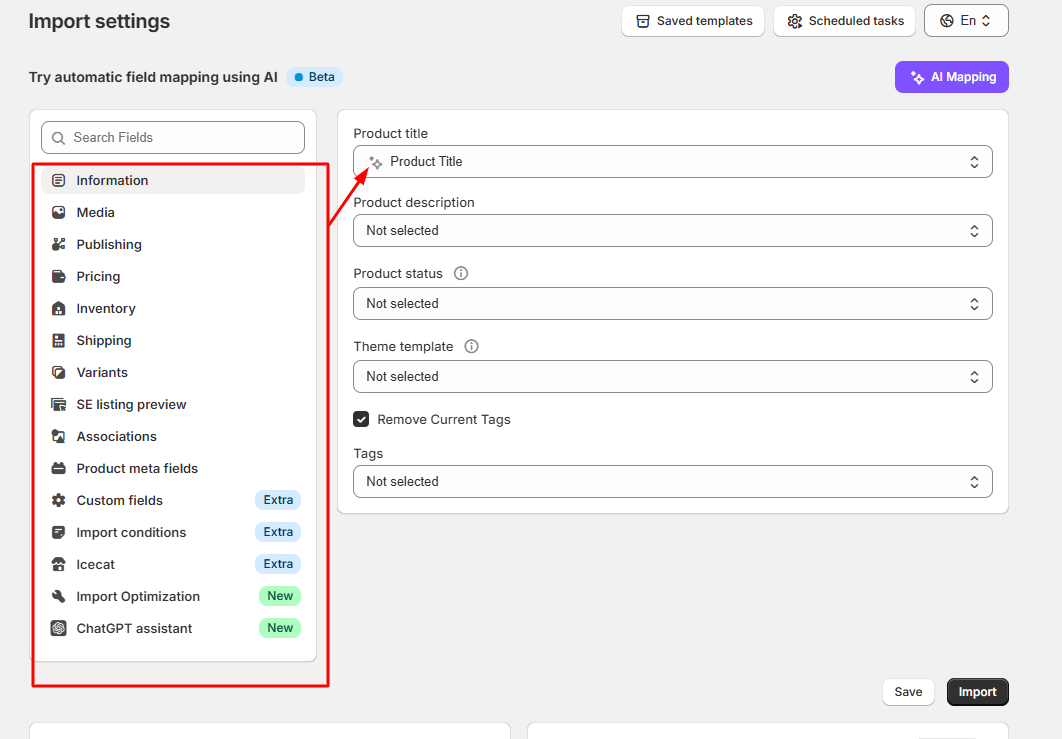
Task: Click the Shipping icon in sidebar
Action: [59, 341]
